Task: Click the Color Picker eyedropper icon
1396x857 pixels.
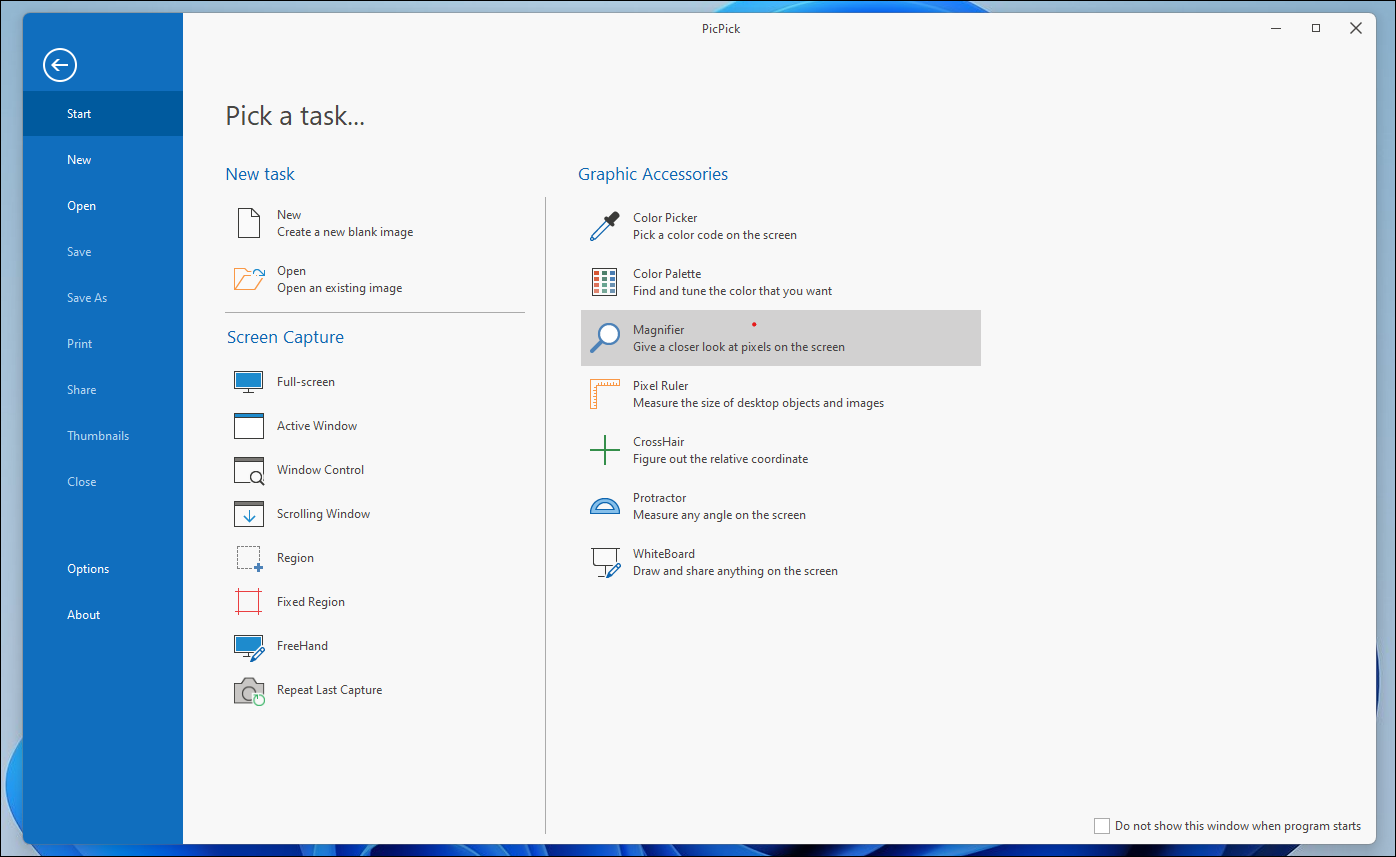Action: [x=604, y=226]
